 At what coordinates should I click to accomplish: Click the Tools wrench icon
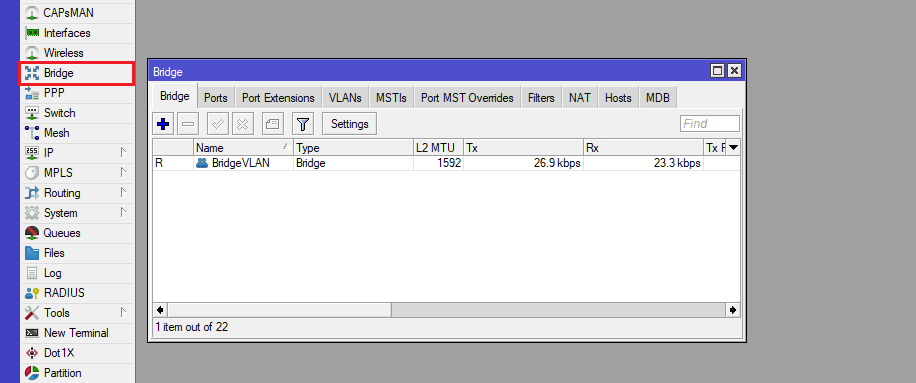point(32,313)
